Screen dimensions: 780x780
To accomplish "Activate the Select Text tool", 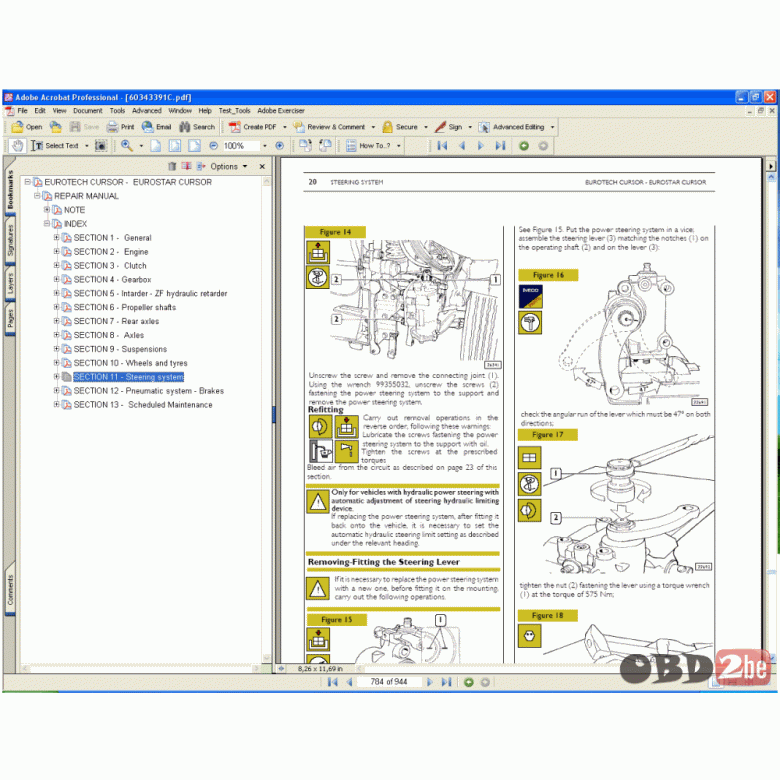I will pyautogui.click(x=55, y=146).
